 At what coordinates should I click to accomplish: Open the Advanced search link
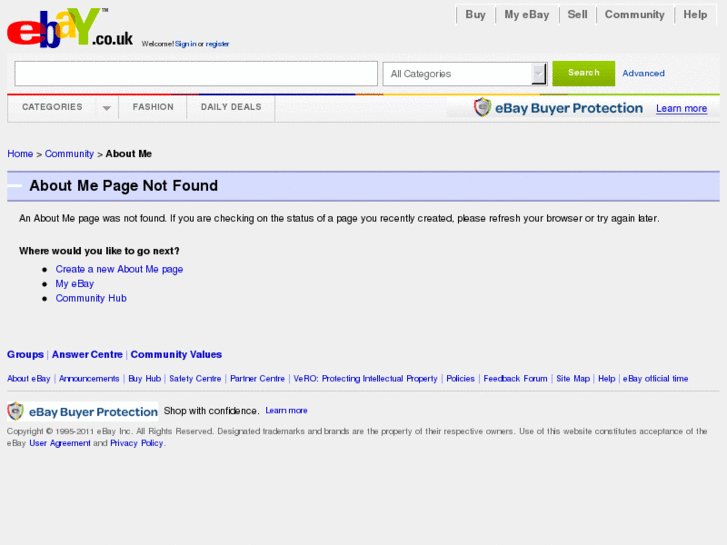(x=643, y=73)
